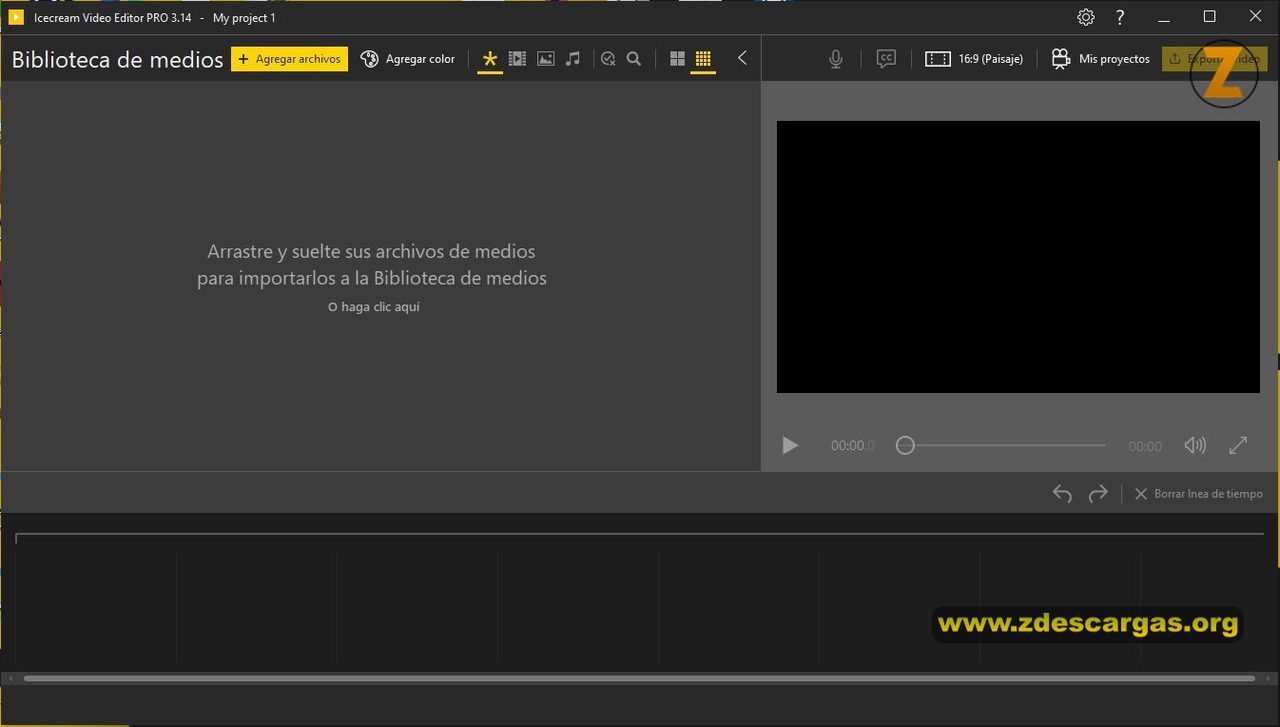Image resolution: width=1280 pixels, height=727 pixels.
Task: Open the help question mark
Action: click(1120, 17)
